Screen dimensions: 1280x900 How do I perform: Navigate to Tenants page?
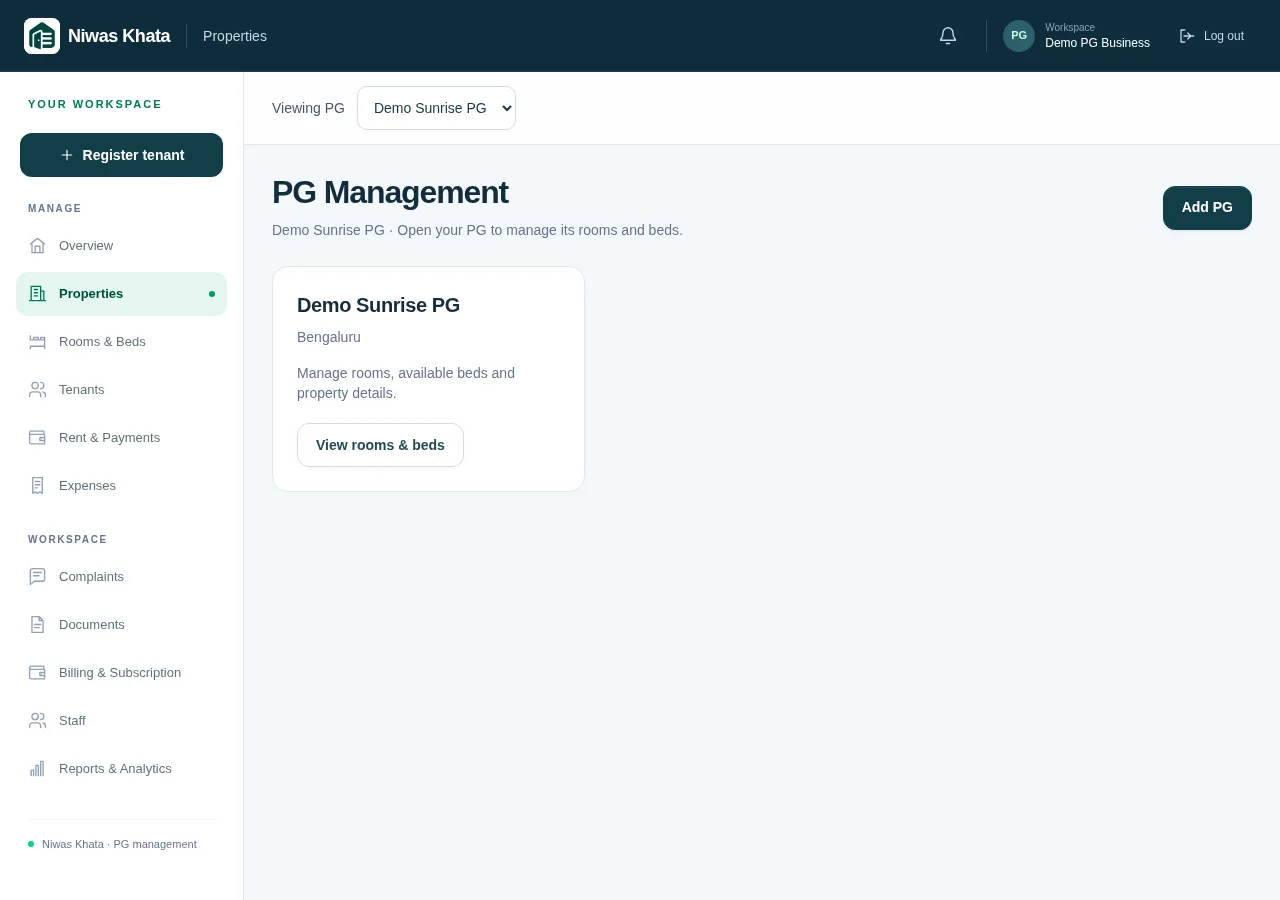point(121,389)
